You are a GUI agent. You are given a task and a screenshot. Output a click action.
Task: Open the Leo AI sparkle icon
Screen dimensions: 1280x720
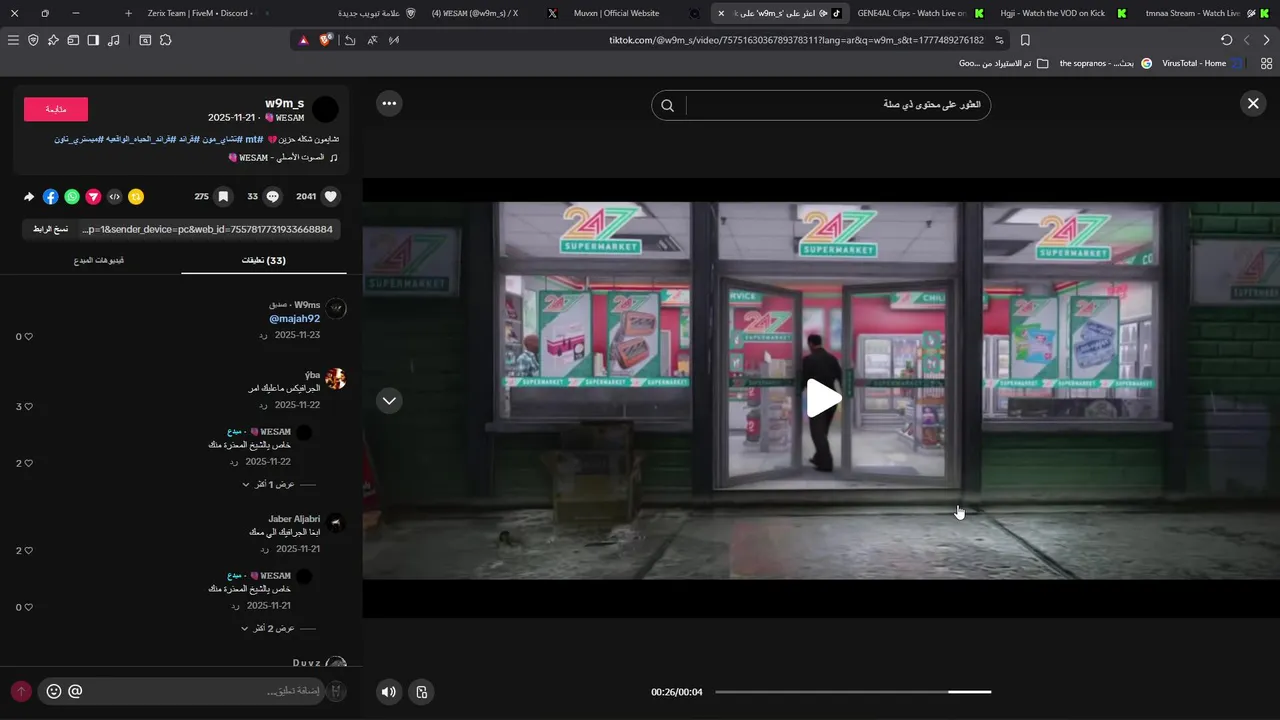point(53,40)
